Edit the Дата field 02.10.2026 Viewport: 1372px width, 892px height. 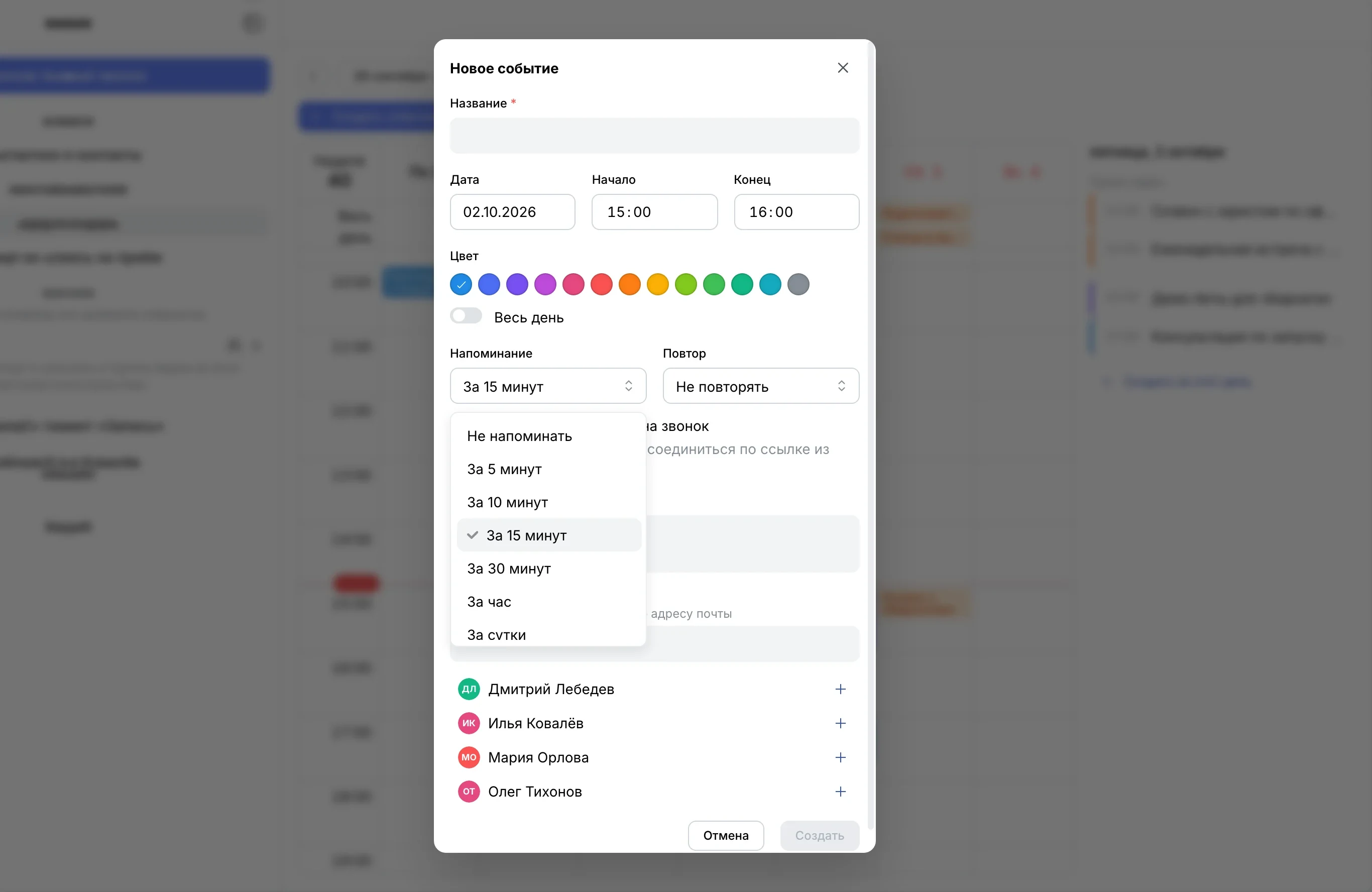pos(512,211)
